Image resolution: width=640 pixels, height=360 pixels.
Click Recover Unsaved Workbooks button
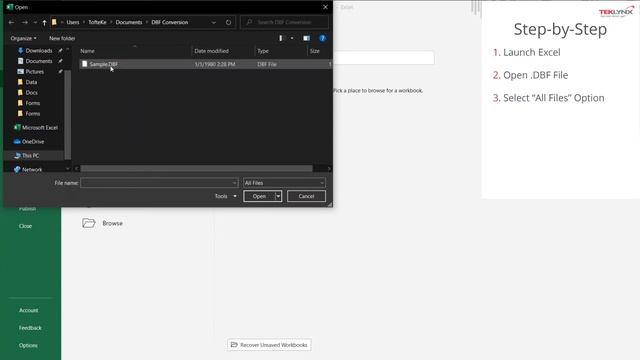click(269, 345)
